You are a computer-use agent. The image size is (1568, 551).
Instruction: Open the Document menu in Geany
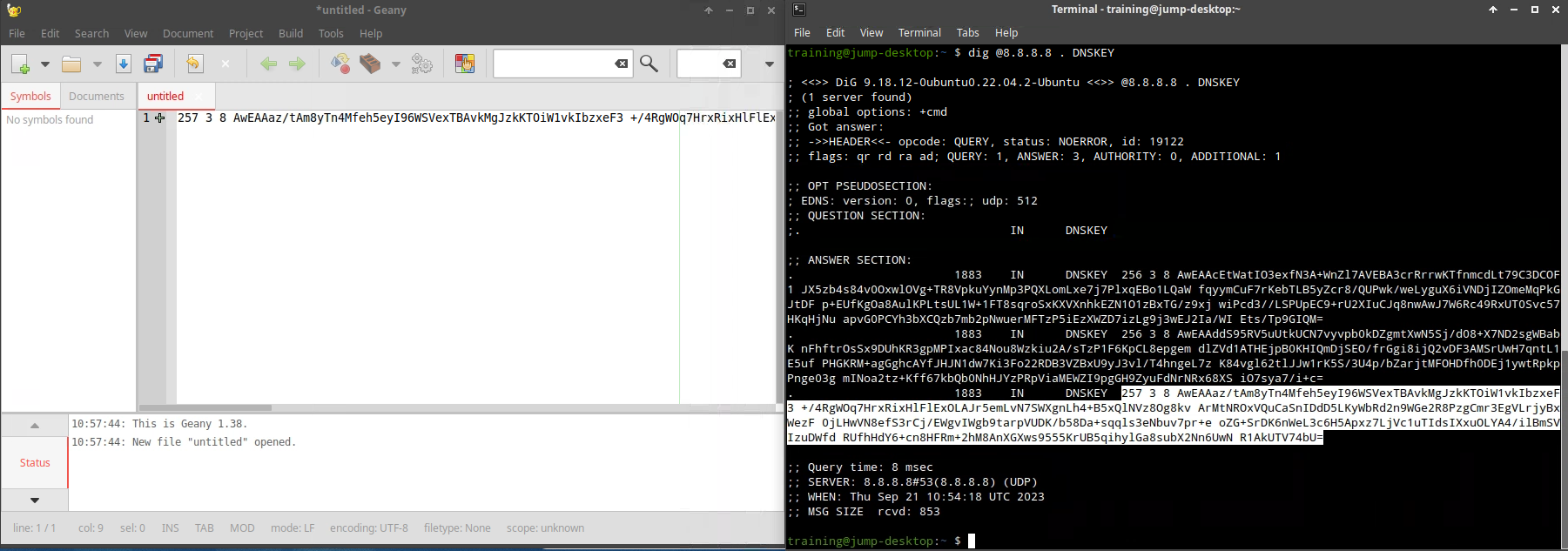tap(187, 33)
